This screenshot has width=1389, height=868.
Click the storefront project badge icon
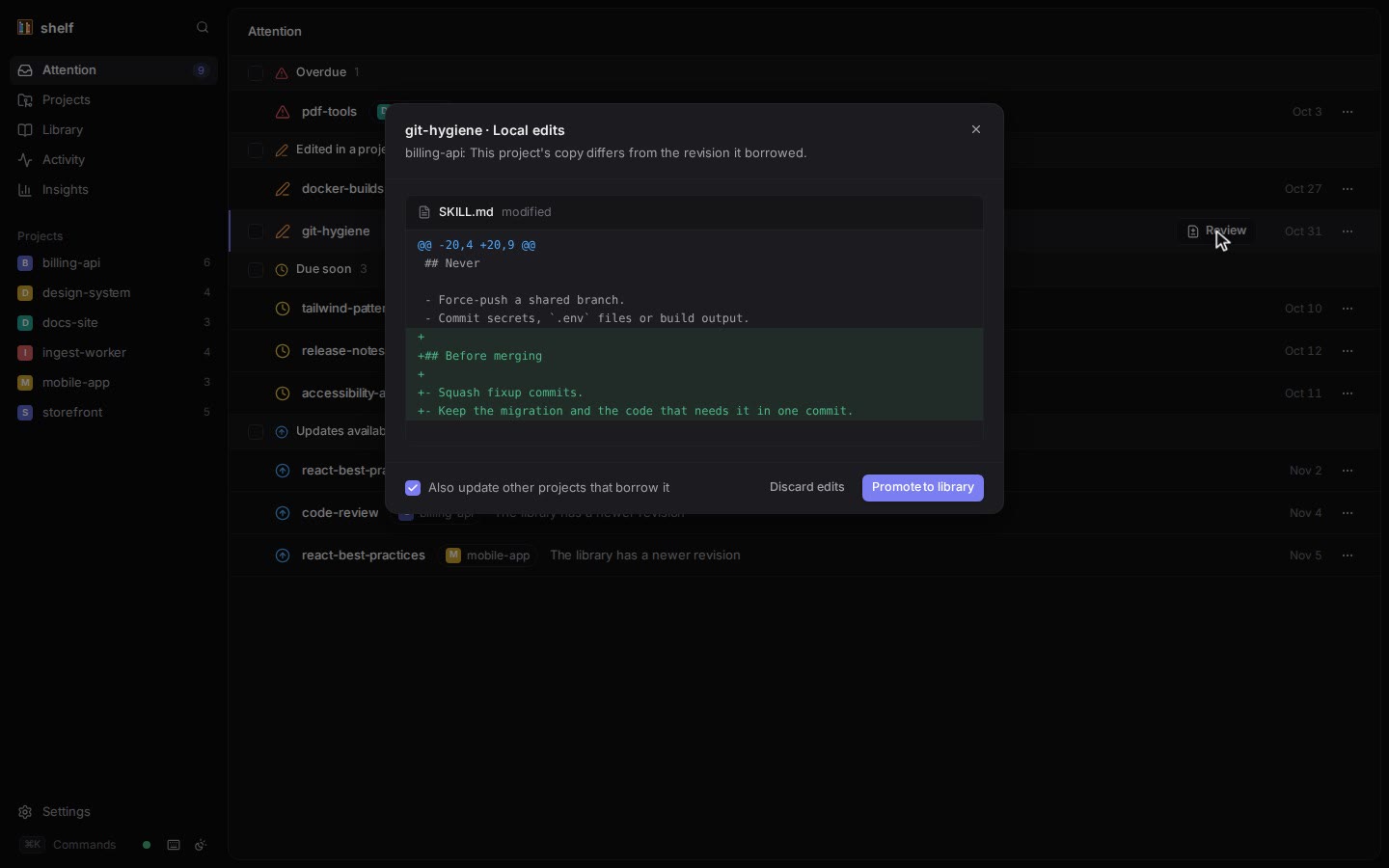(x=25, y=413)
